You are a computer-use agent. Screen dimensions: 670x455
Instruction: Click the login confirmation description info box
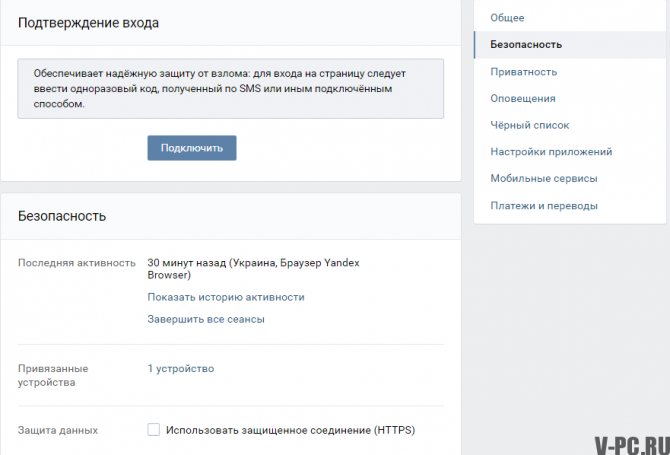tap(231, 88)
